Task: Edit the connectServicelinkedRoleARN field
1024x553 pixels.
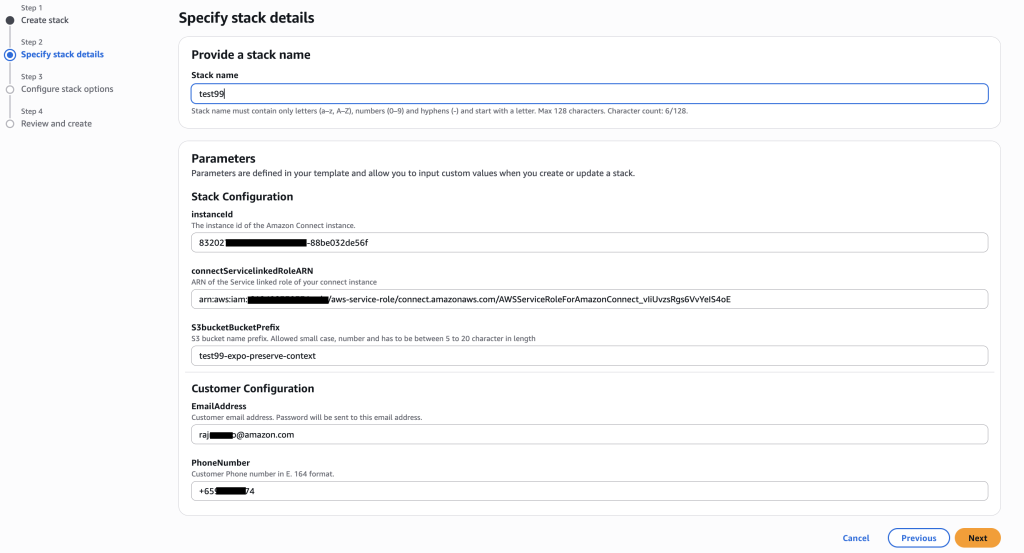Action: pos(589,299)
